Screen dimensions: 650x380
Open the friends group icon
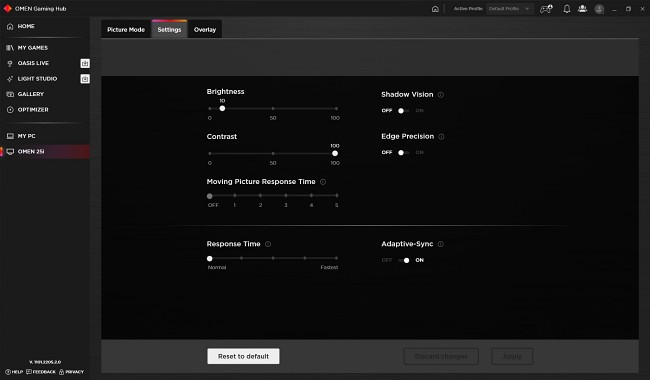pos(582,9)
